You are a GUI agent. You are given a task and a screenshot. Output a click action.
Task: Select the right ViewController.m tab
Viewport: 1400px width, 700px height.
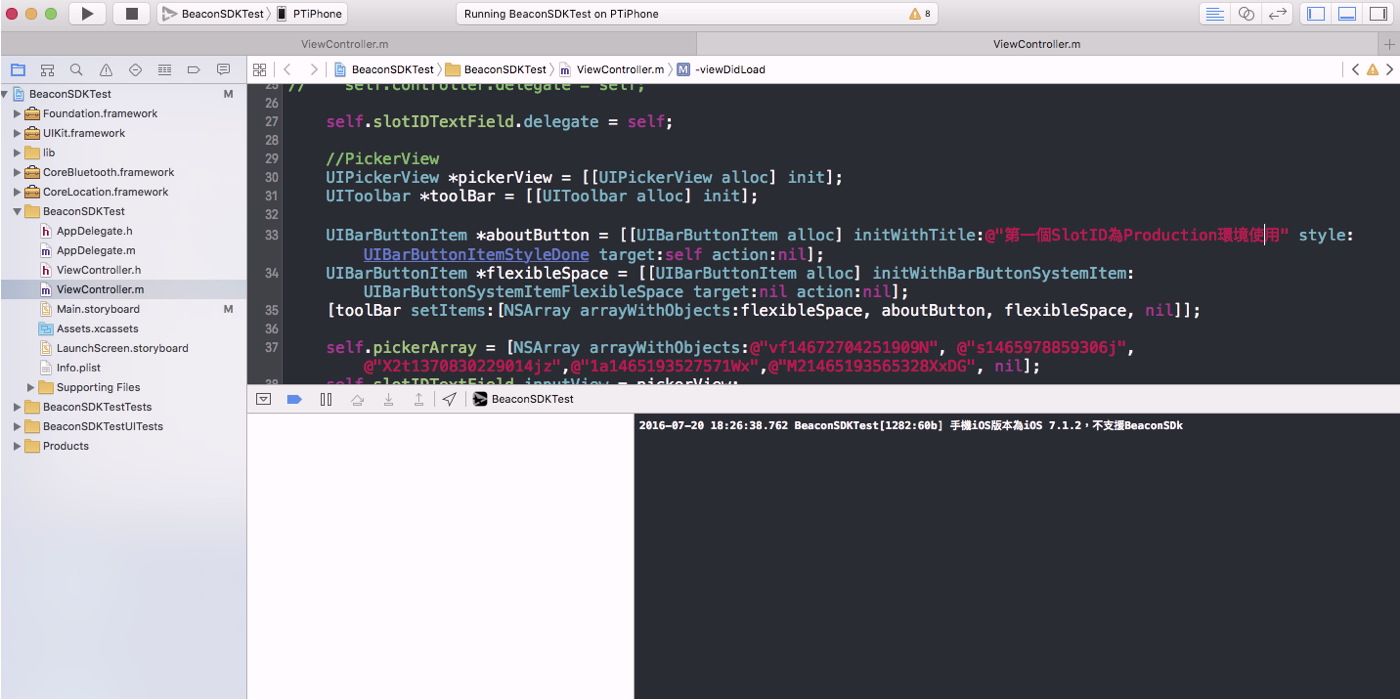coord(1036,44)
